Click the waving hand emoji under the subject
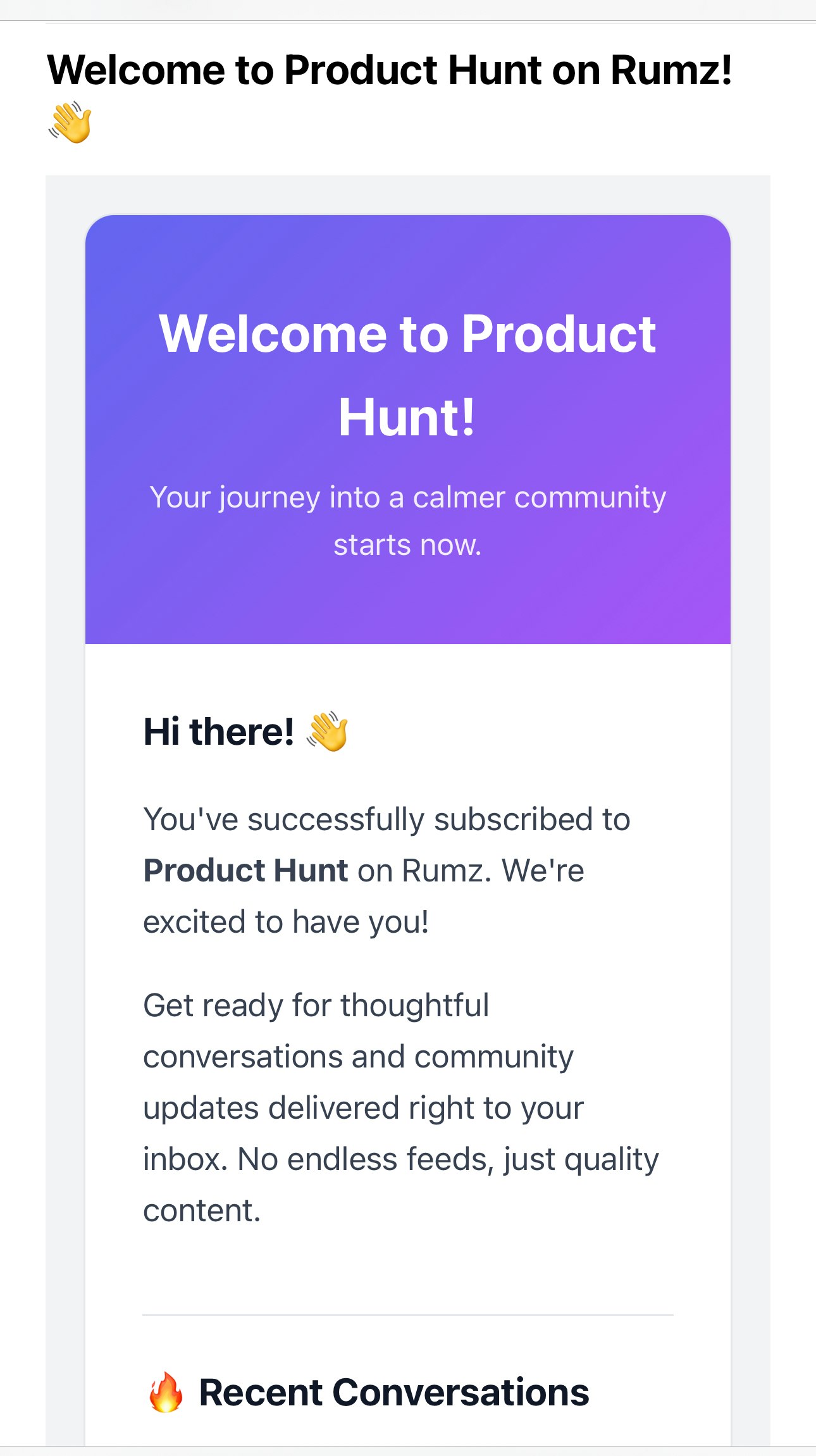Viewport: 816px width, 1456px height. pos(70,122)
